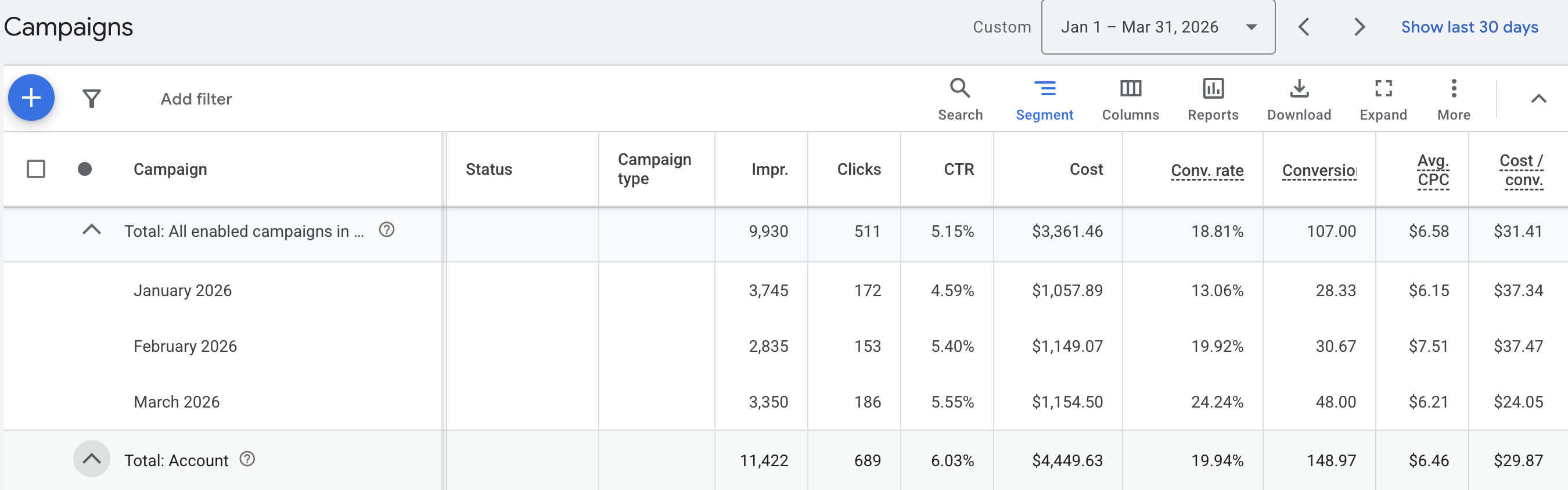This screenshot has height=490, width=1568.
Task: Click account total clicks 689
Action: pyautogui.click(x=868, y=460)
